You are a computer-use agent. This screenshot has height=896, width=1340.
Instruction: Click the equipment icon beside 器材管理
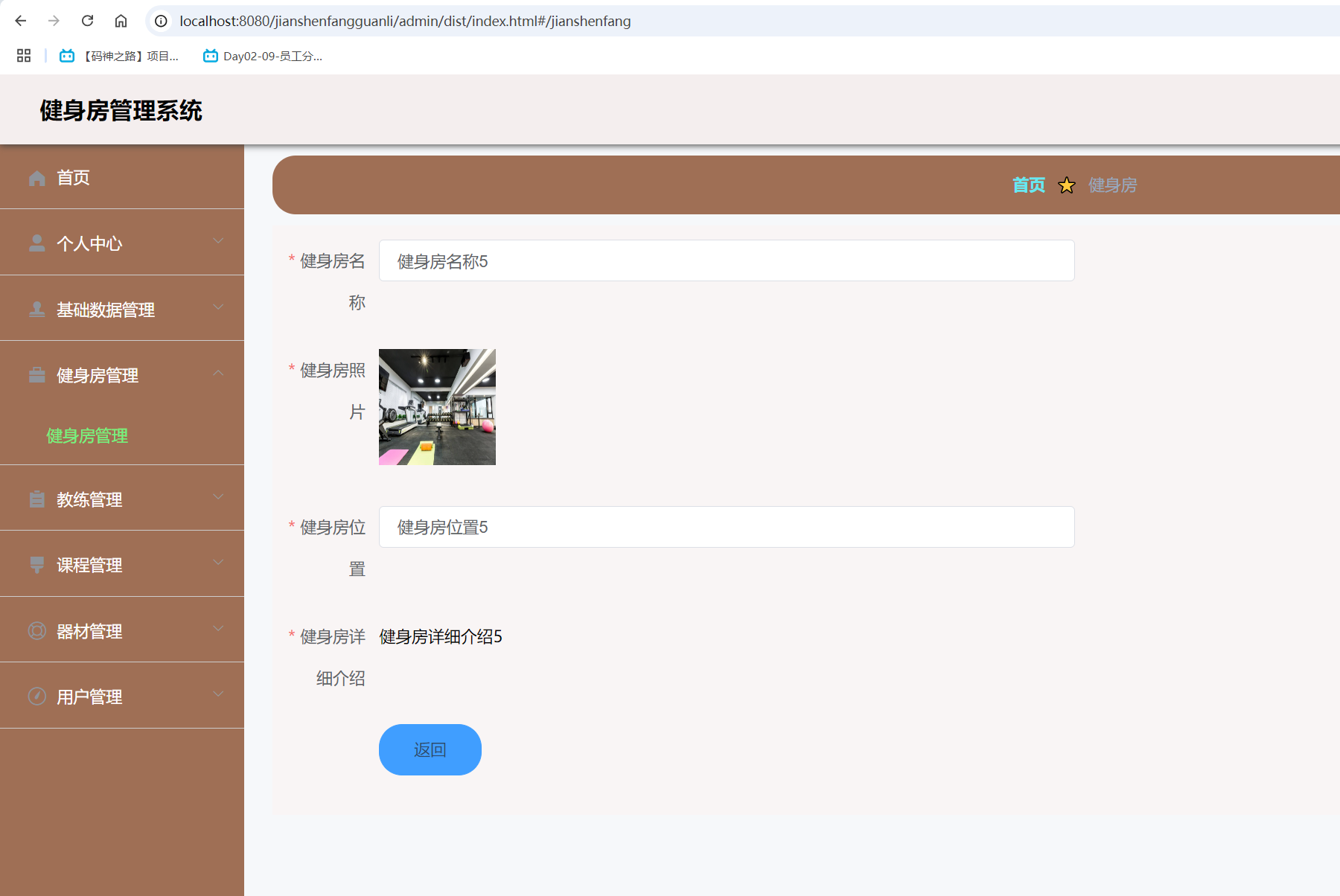[36, 630]
